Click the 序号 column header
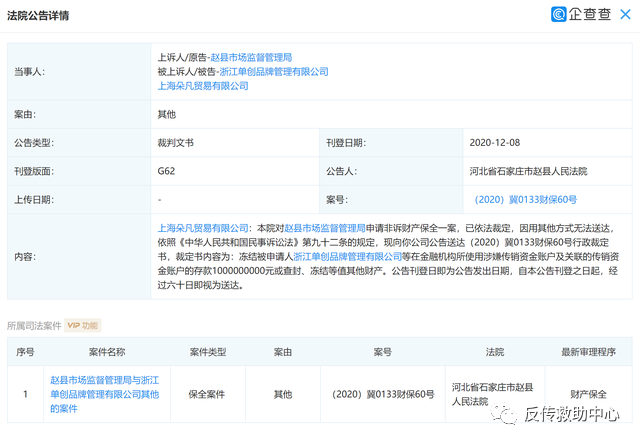 coord(25,352)
